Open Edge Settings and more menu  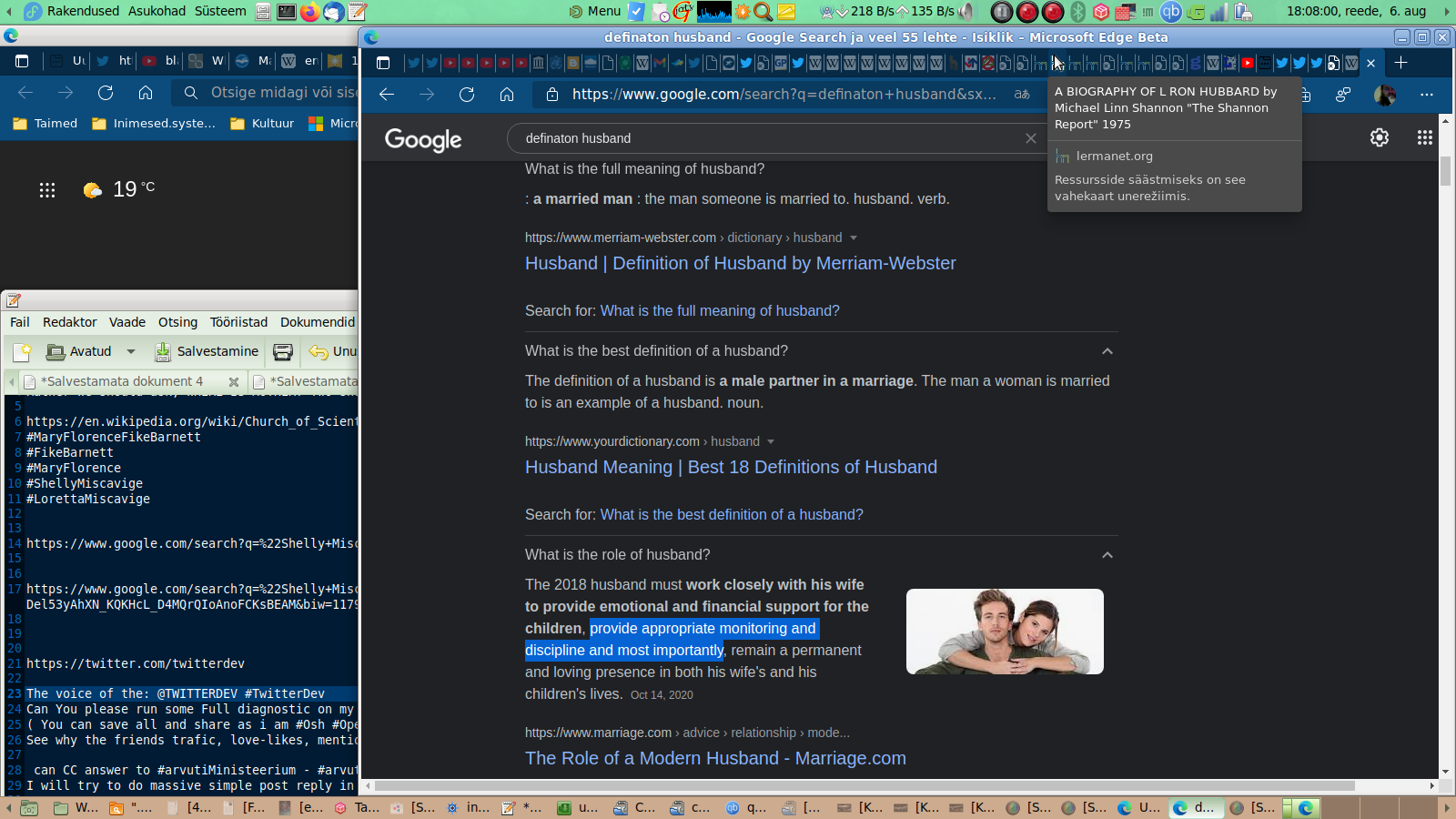(1426, 94)
